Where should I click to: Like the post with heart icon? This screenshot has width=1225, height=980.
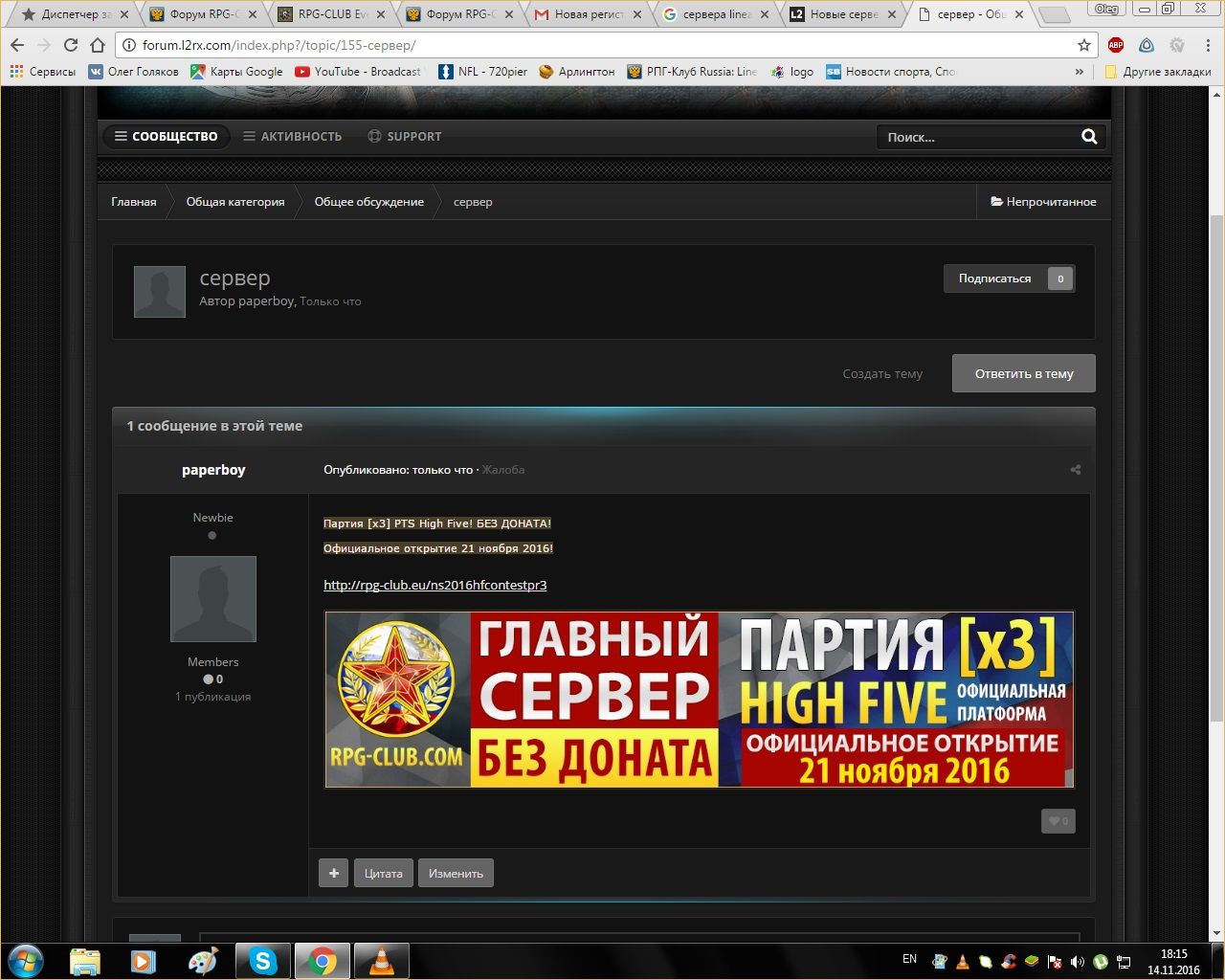pos(1058,821)
